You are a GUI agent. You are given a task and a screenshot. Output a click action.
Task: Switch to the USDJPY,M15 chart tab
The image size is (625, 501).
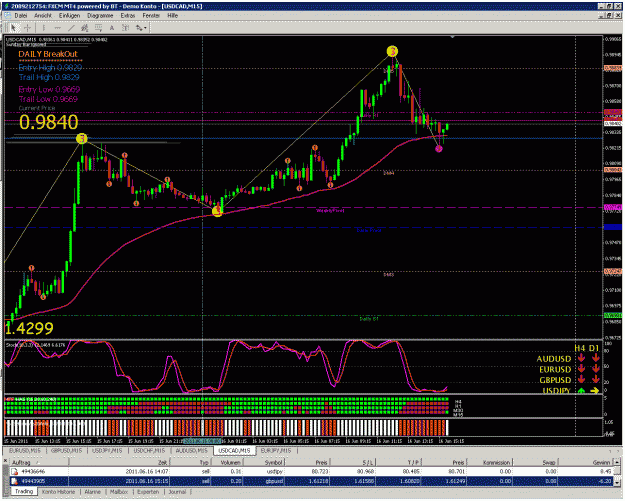coord(106,451)
